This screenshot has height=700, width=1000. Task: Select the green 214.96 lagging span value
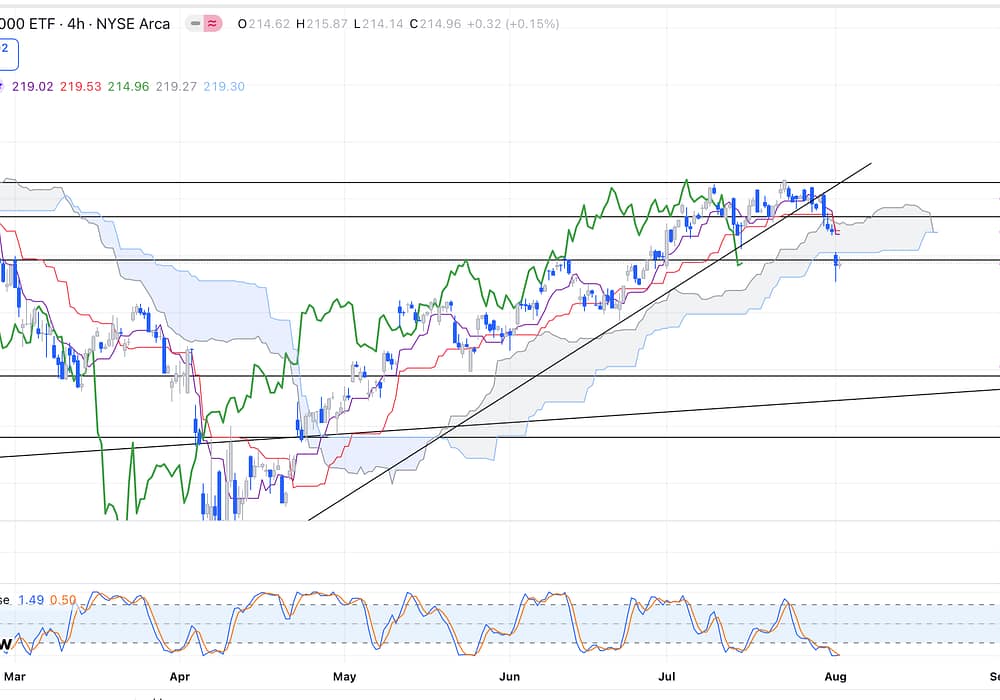[129, 87]
